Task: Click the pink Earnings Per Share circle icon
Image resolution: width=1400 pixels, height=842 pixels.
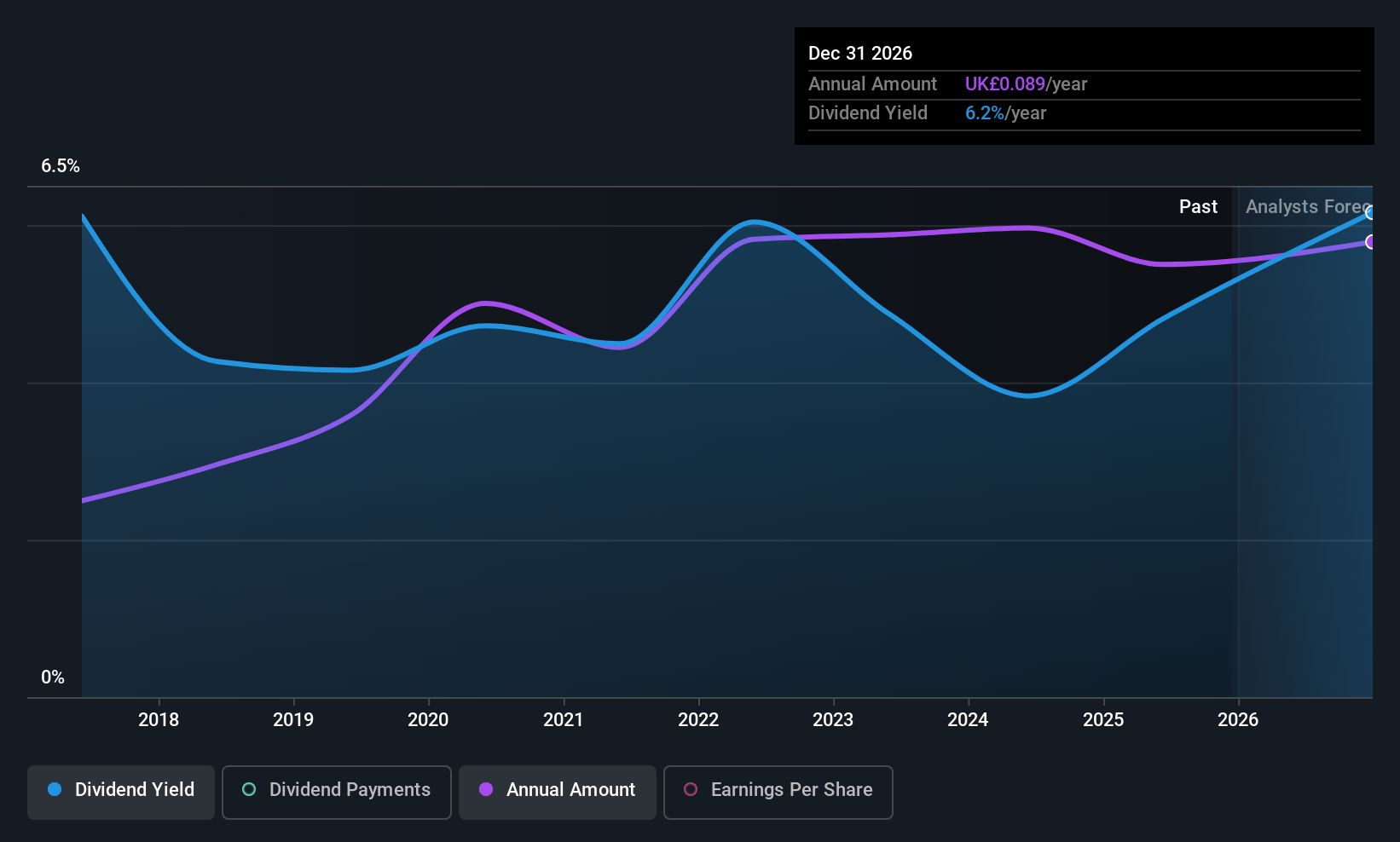Action: pos(690,790)
